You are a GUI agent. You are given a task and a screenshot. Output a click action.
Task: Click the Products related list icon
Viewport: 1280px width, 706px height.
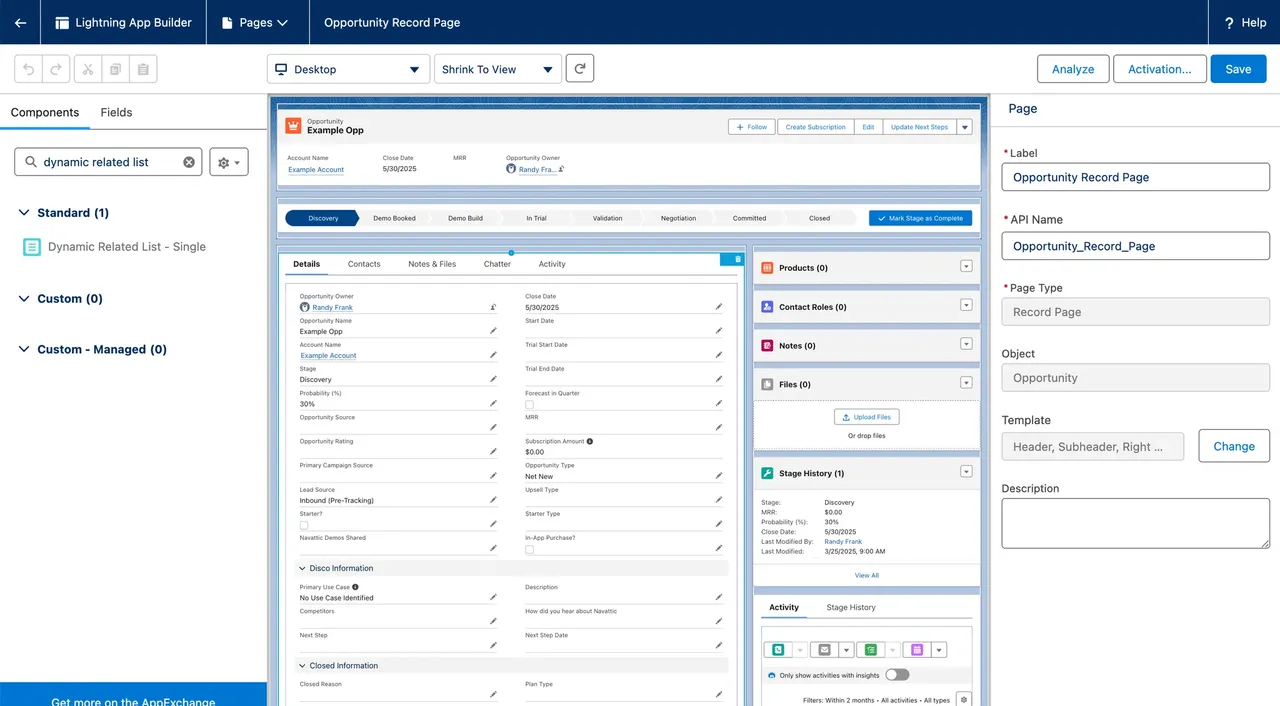[x=767, y=268]
